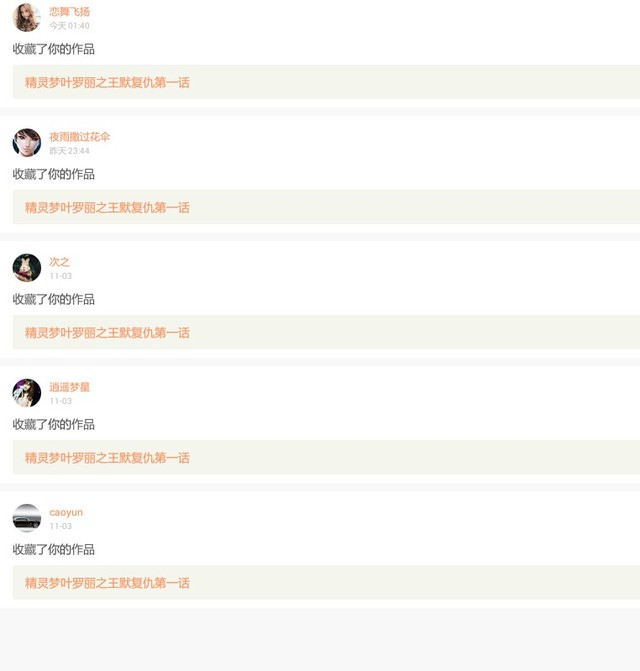Tap 收藏了你的作品 text under 次之
Image resolution: width=640 pixels, height=671 pixels.
coord(53,300)
